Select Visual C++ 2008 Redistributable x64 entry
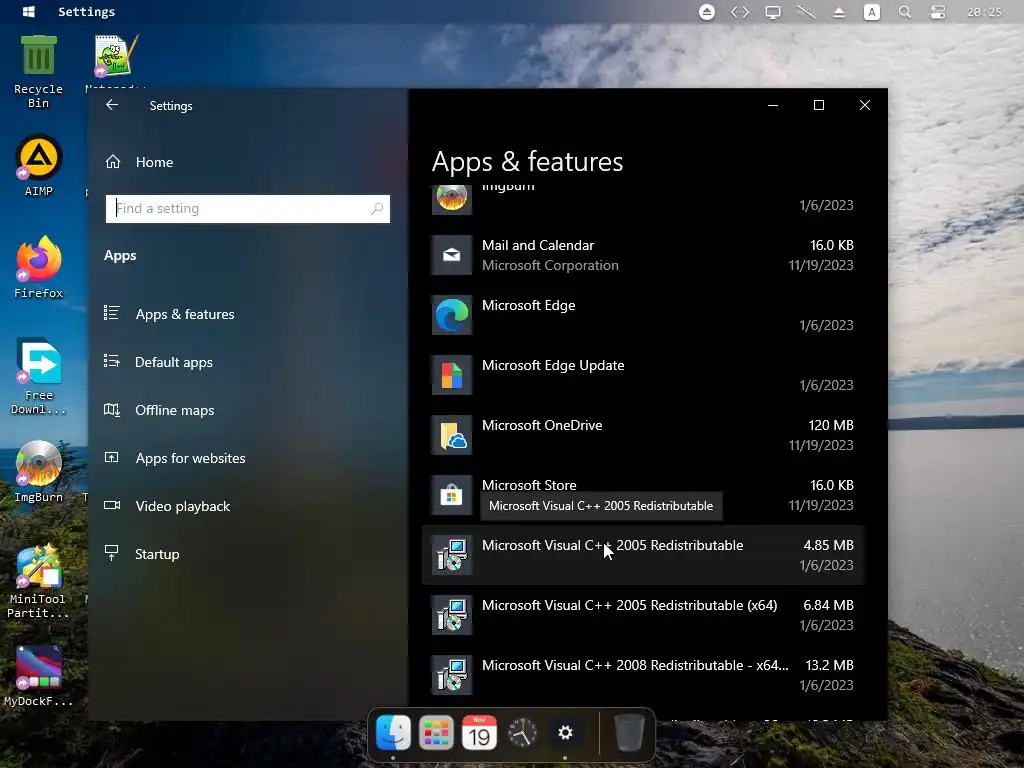The width and height of the screenshot is (1024, 768). [x=643, y=675]
